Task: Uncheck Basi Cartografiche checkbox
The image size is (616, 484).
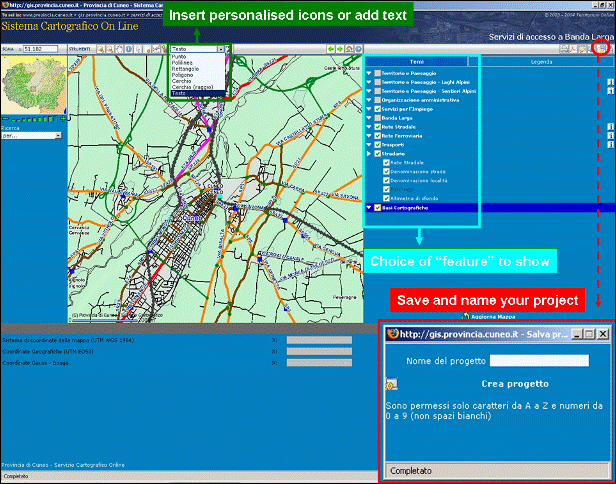Action: coord(378,208)
